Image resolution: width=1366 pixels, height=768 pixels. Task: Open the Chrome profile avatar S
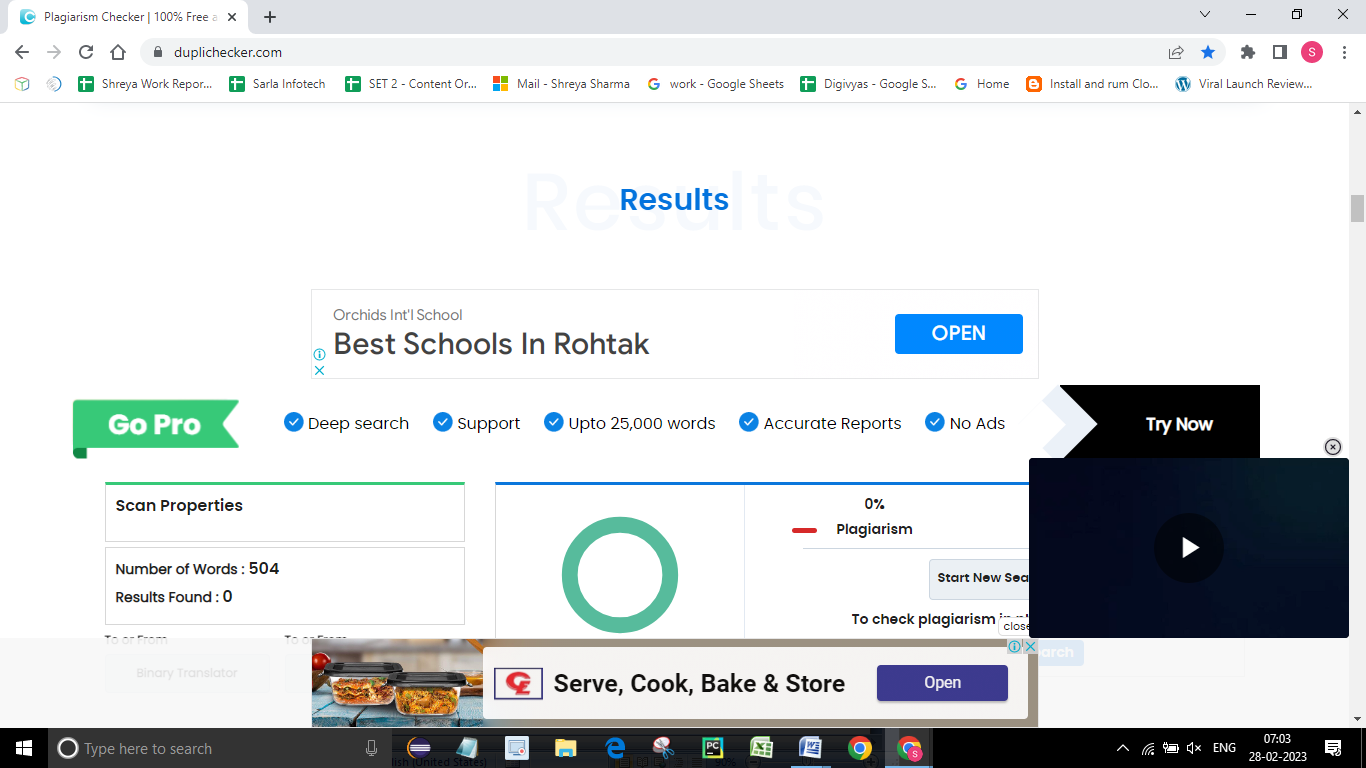tap(1312, 52)
